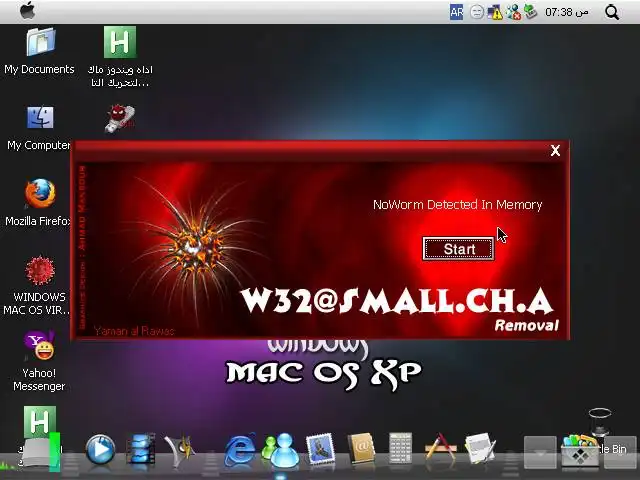Open the Recycle Bin trash icon
Image resolution: width=640 pixels, height=480 pixels.
click(600, 424)
